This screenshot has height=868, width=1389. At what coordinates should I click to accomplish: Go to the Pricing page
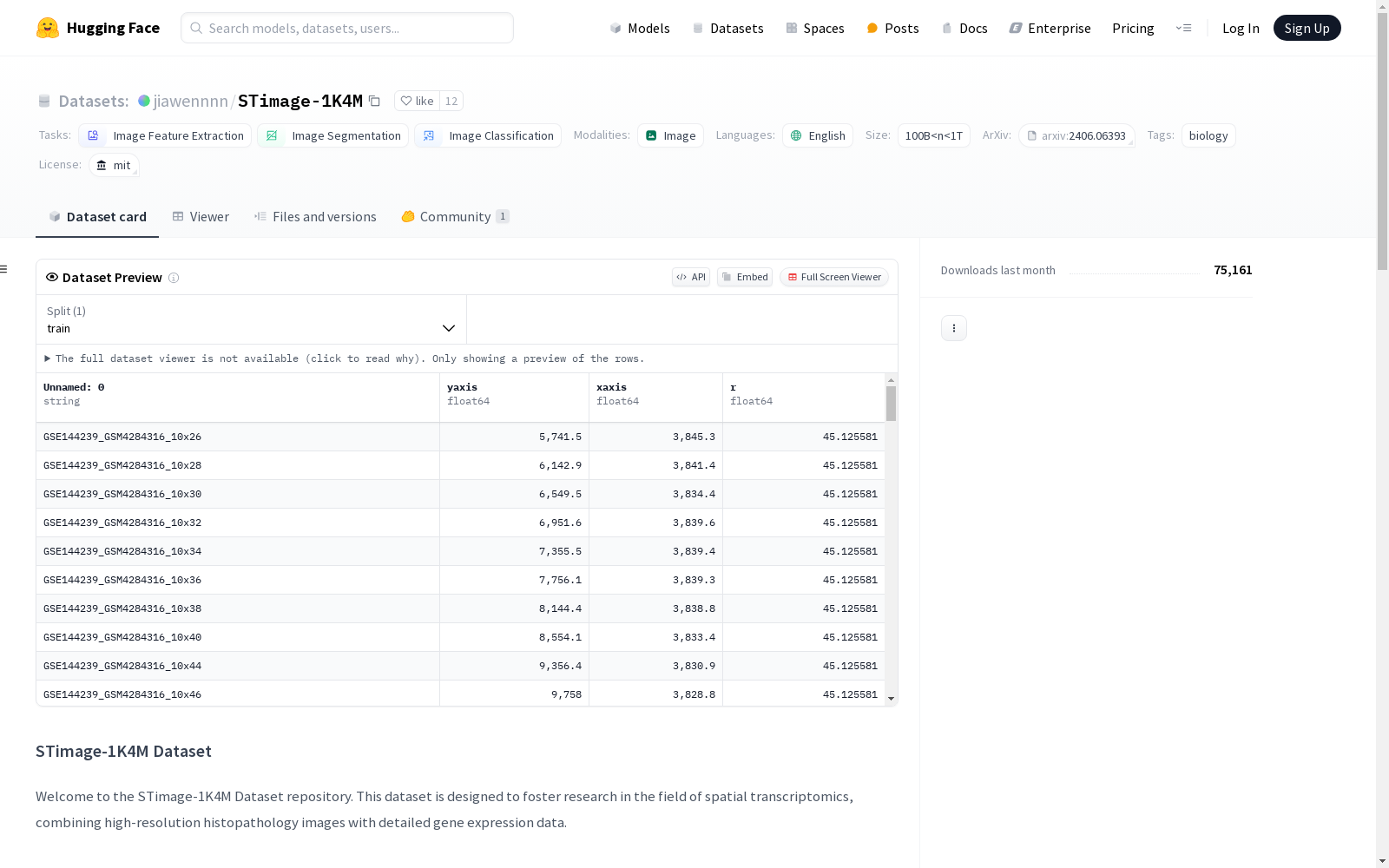pos(1133,28)
